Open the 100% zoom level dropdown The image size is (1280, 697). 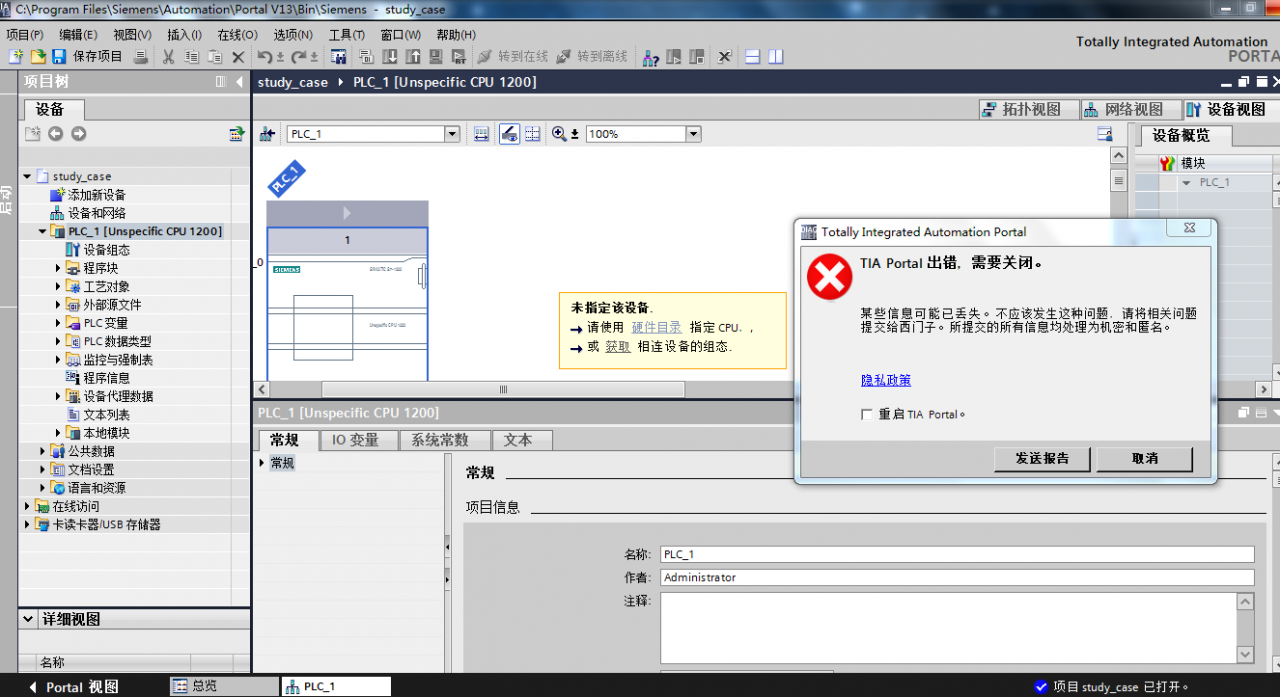coord(693,134)
